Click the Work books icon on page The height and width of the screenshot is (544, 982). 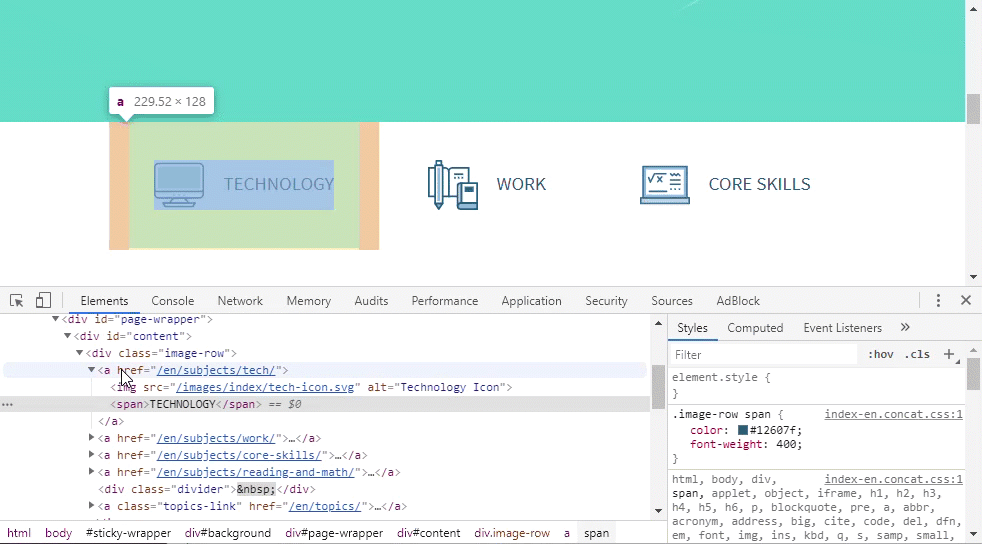coord(450,185)
